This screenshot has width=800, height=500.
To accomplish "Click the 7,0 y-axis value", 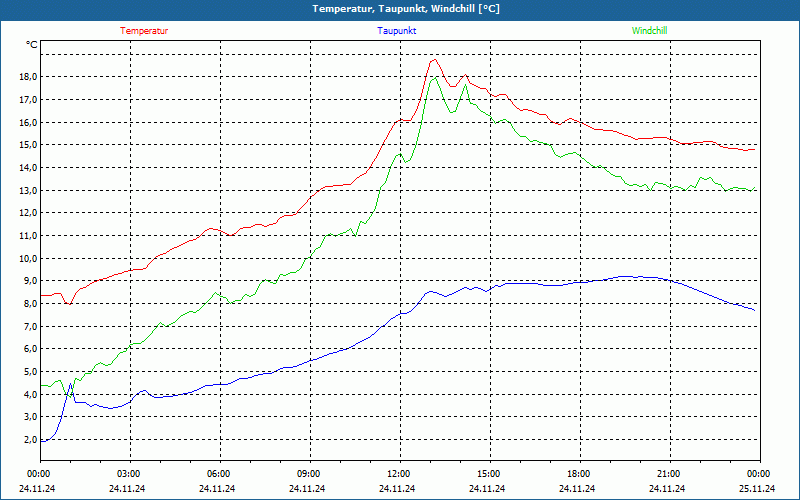I will [x=31, y=326].
